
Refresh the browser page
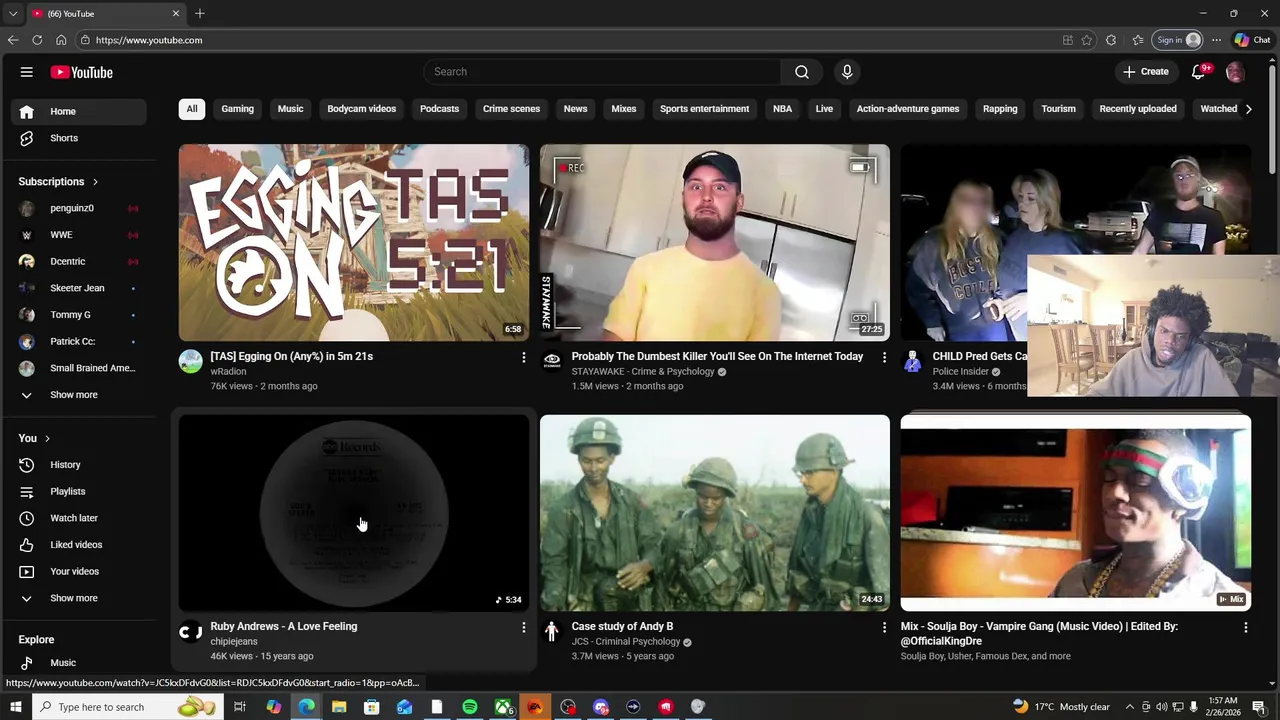pos(37,40)
